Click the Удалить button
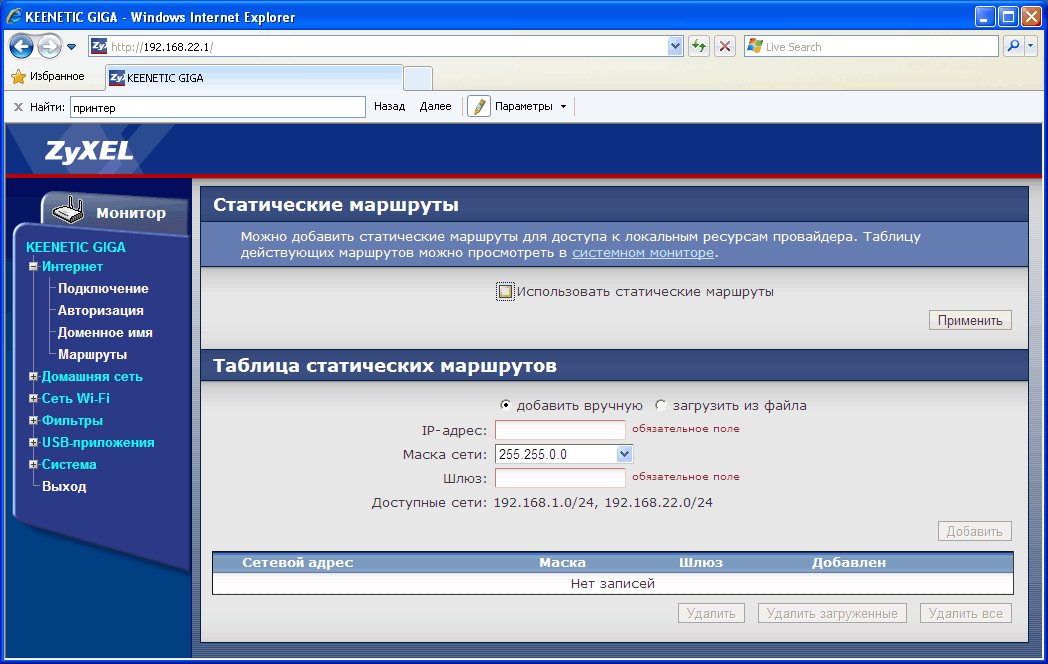Image resolution: width=1048 pixels, height=664 pixels. [711, 613]
